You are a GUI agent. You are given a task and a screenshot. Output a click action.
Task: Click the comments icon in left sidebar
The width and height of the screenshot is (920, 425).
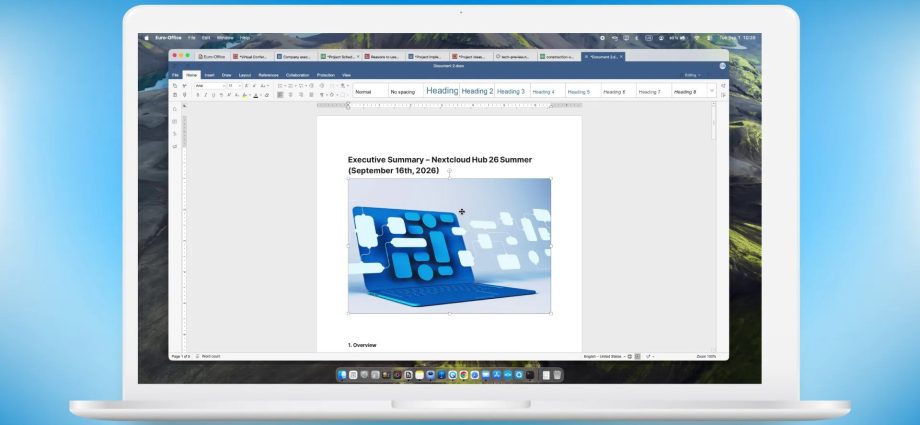[x=174, y=122]
